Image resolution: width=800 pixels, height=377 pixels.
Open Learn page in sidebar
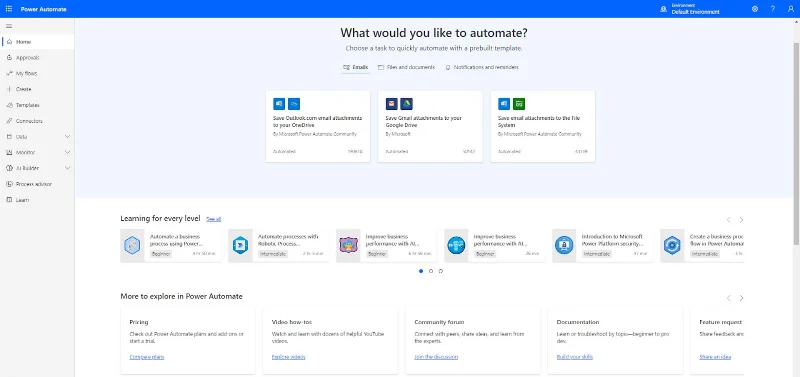(x=37, y=200)
